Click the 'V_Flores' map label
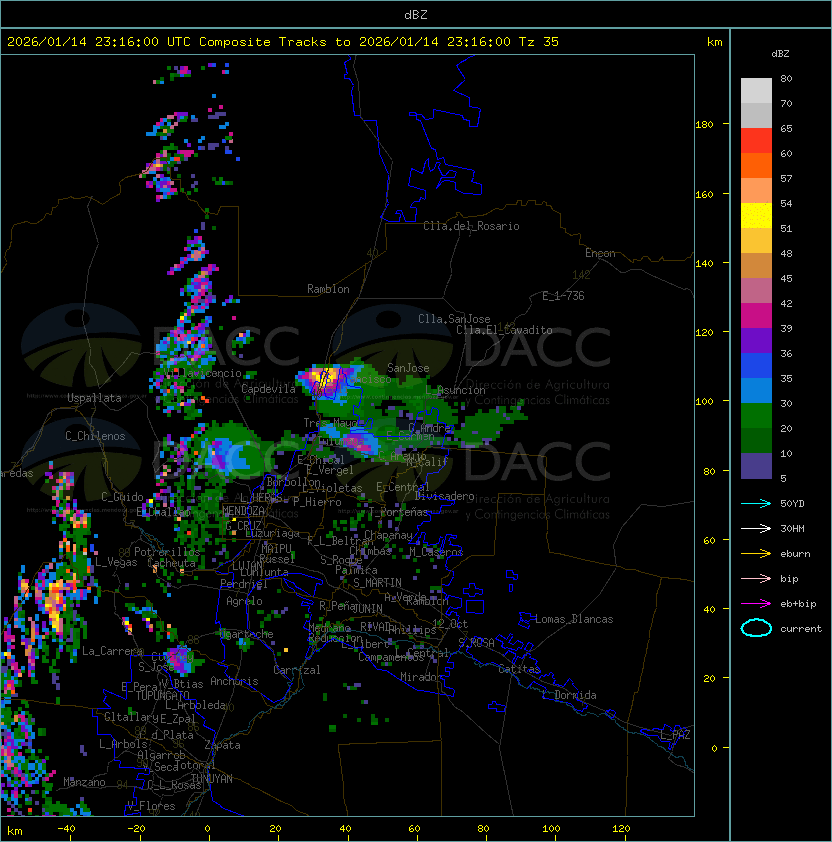This screenshot has height=842, width=832. point(151,806)
